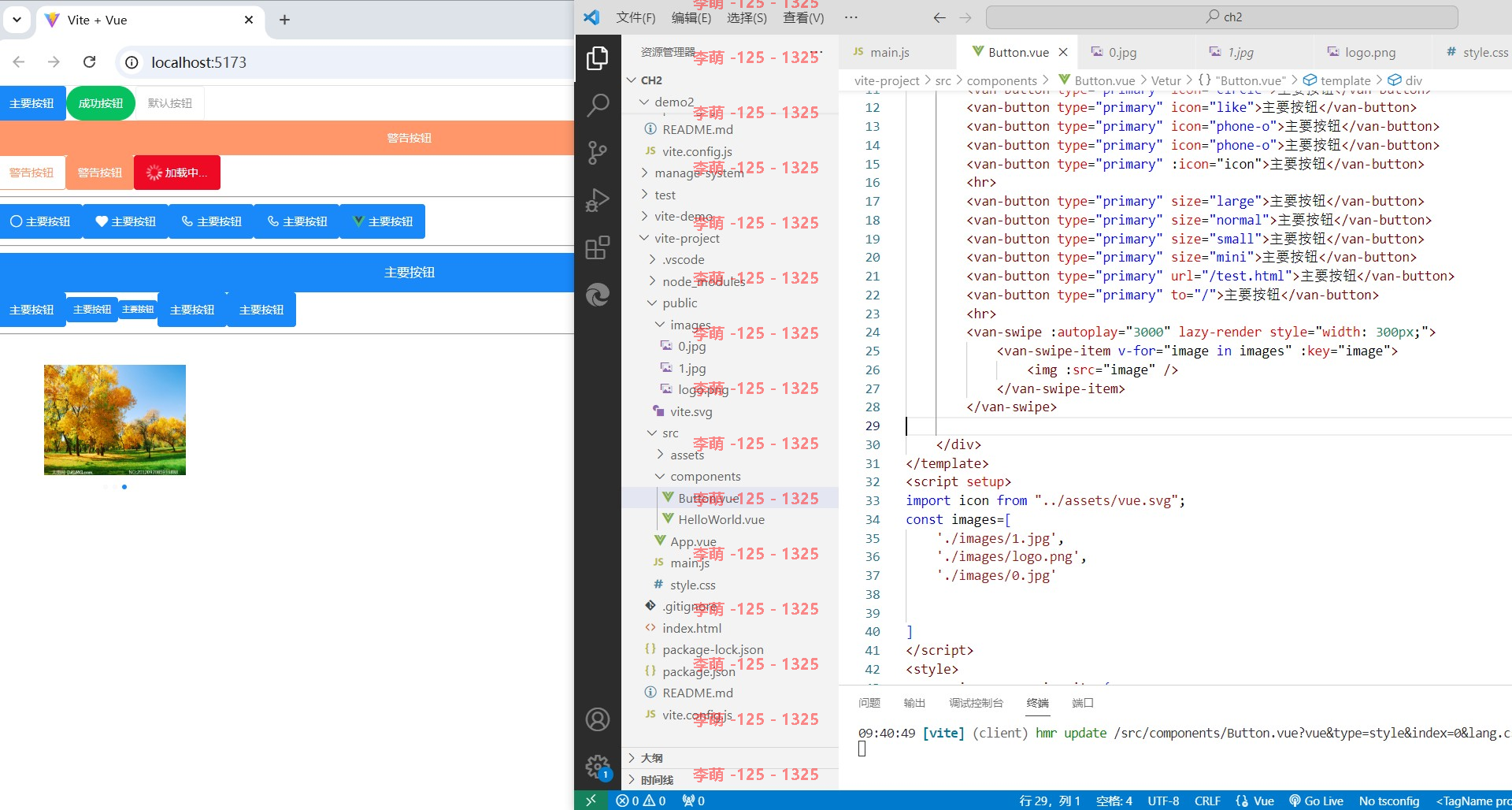
Task: Expand the manage-system folder
Action: pyautogui.click(x=644, y=173)
